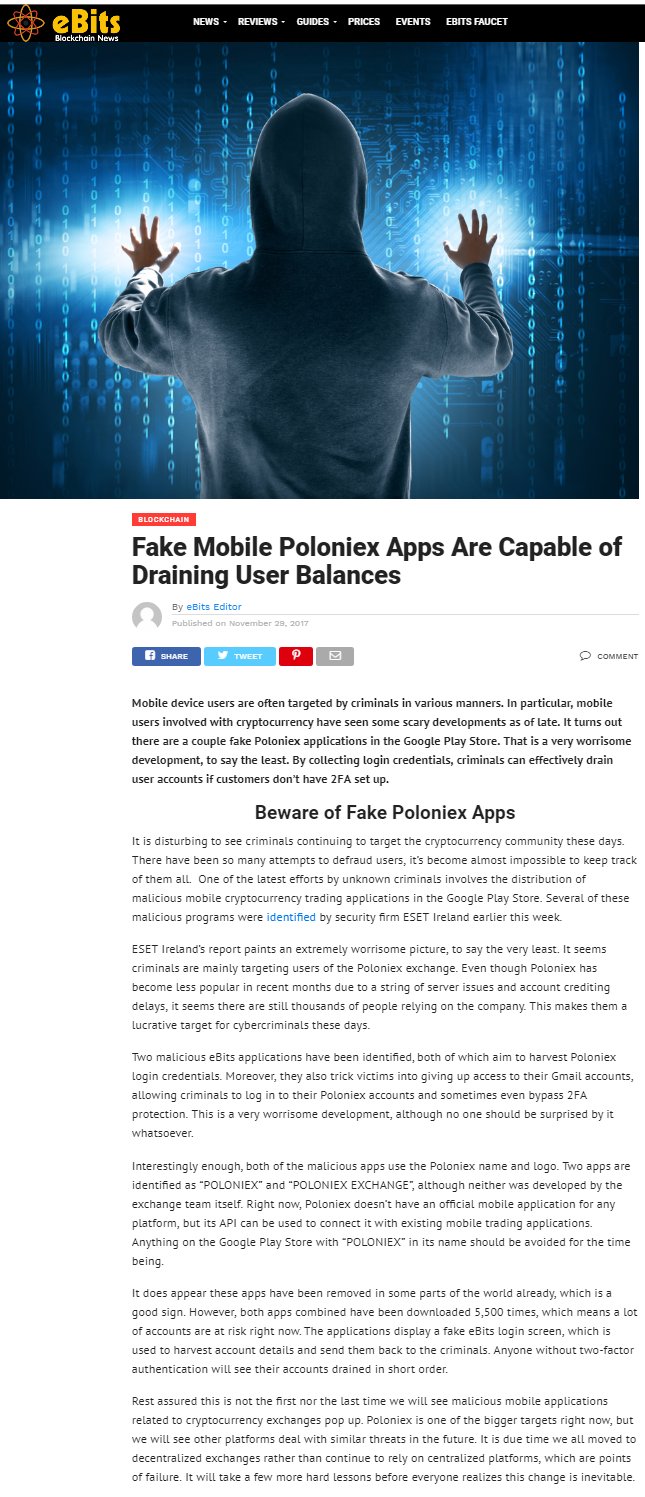Click the 'Beware of Fake Poloniex Apps' subheading
The image size is (645, 1497).
385,812
